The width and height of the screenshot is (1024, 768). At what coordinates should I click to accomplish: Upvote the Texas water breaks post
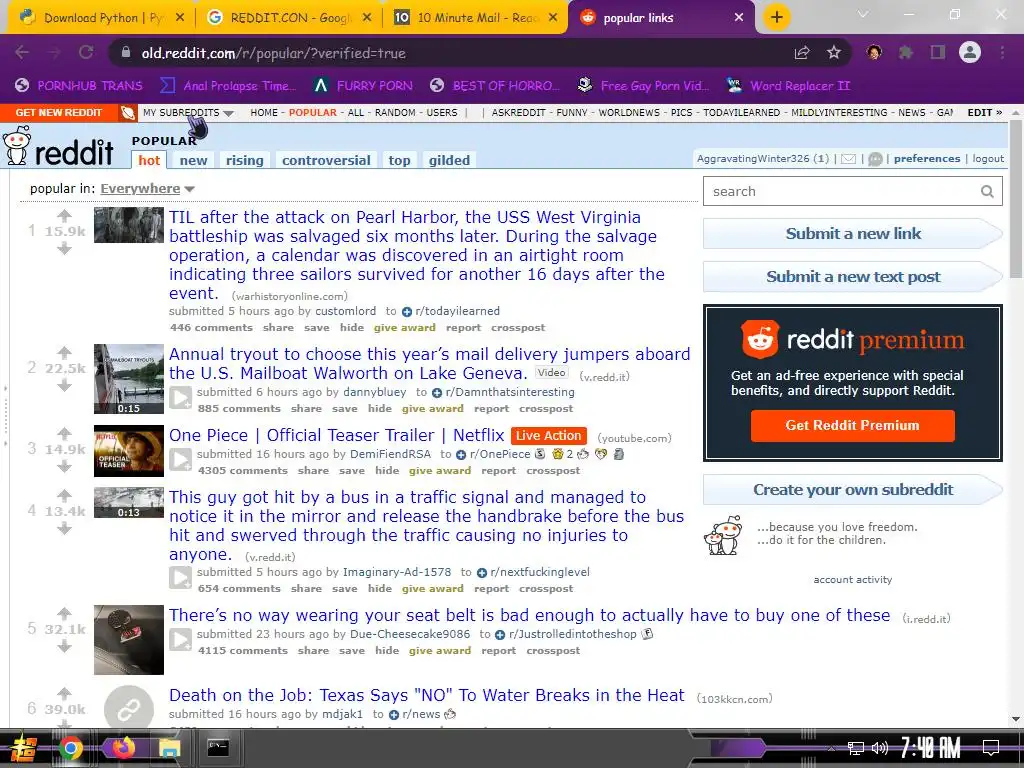point(64,694)
